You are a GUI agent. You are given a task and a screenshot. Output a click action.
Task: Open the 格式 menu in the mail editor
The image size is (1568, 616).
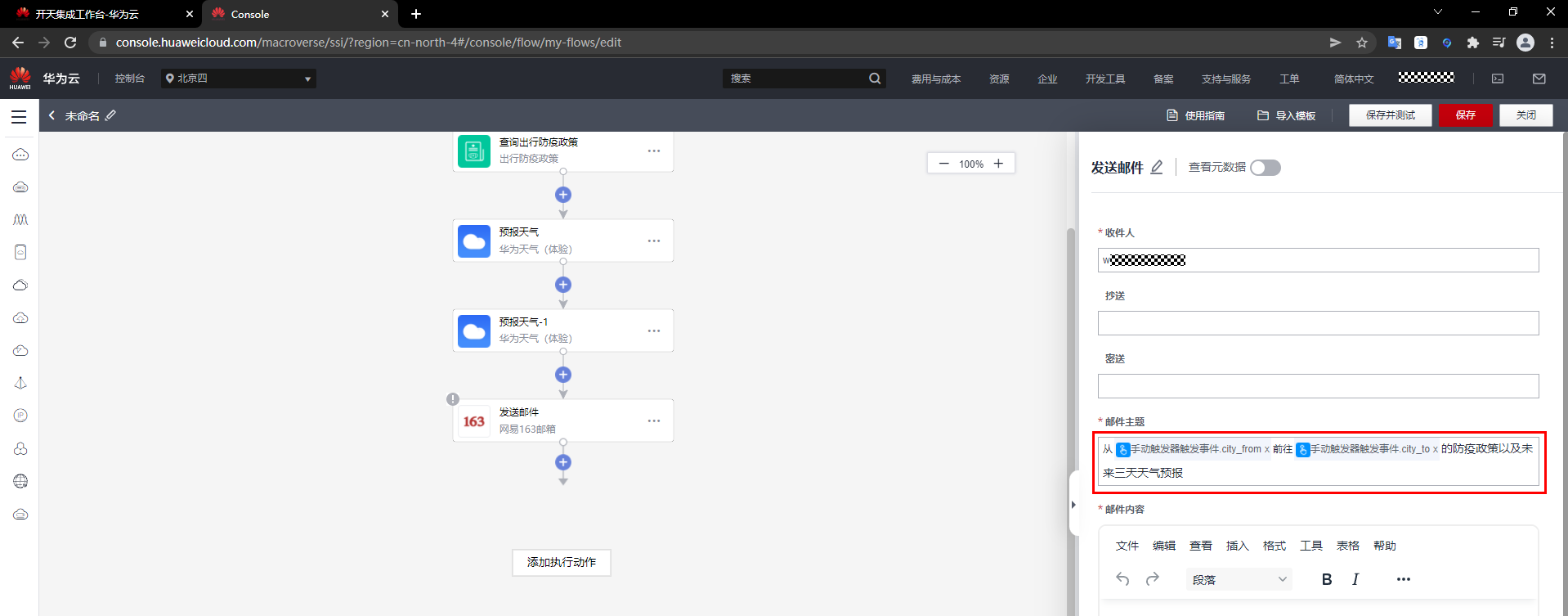tap(1275, 546)
